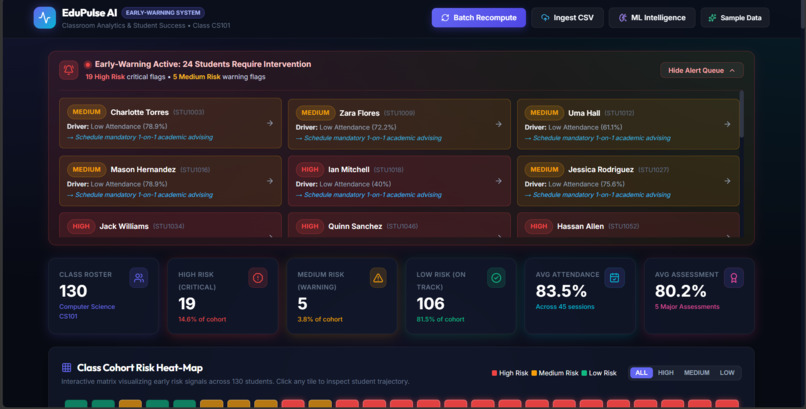Click the Medium Risk warning triangle icon
This screenshot has height=409, width=806.
click(x=378, y=278)
